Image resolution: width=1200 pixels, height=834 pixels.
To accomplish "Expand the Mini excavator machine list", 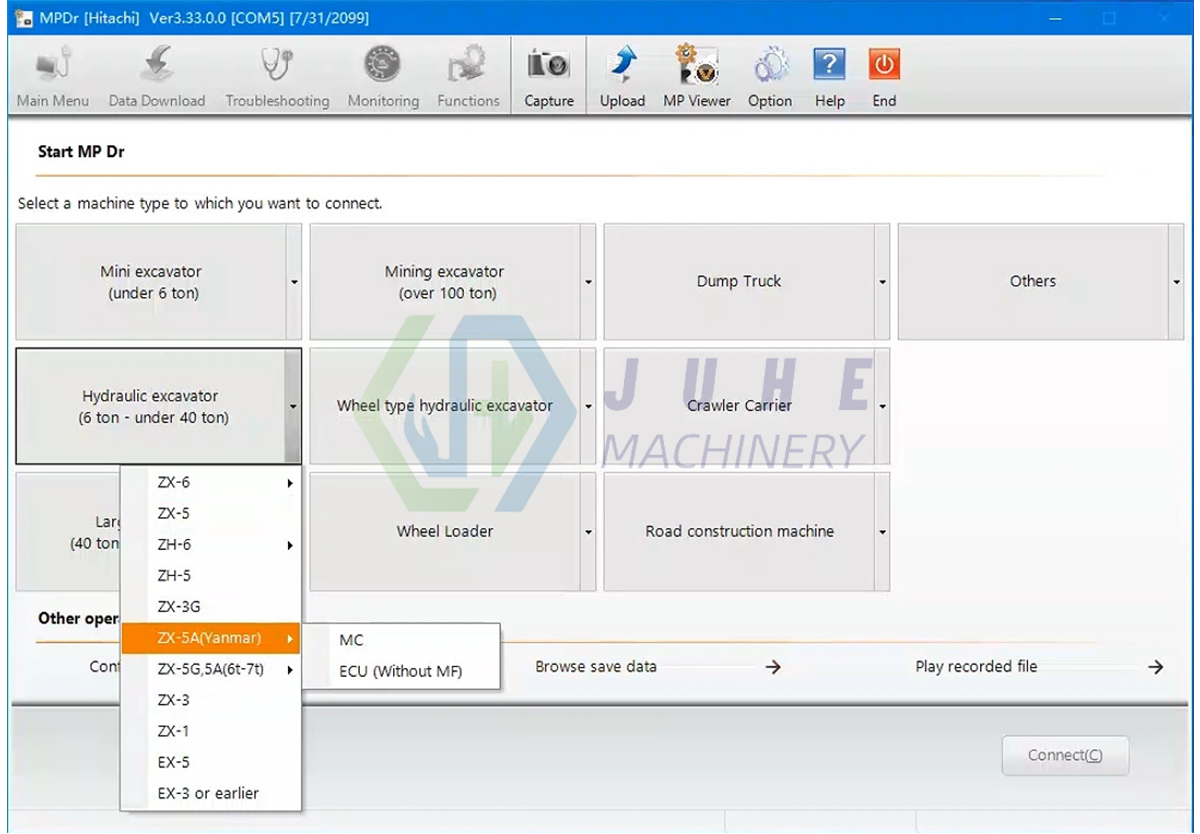I will click(x=293, y=281).
